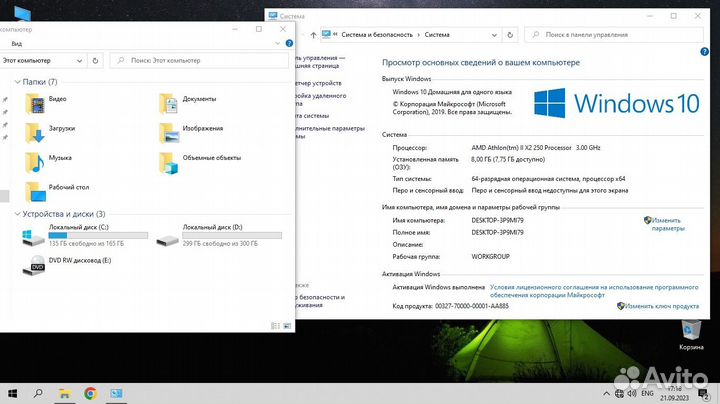Image resolution: width=720 pixels, height=404 pixels.
Task: Select 135 ГБ свободно из 165 ГБ text
Action: [86, 244]
